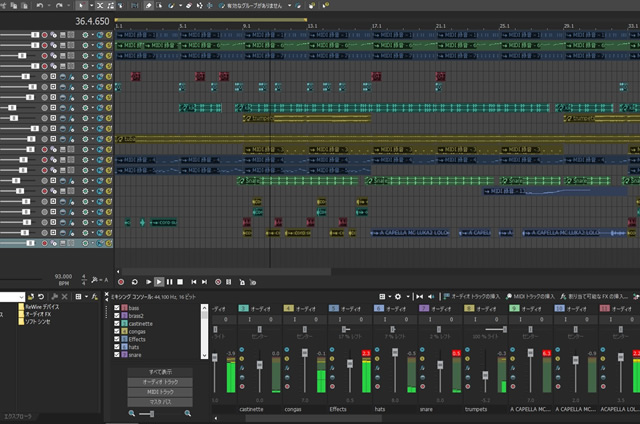Click the Record button in the transport bar
The height and width of the screenshot is (424, 640).
(121, 282)
